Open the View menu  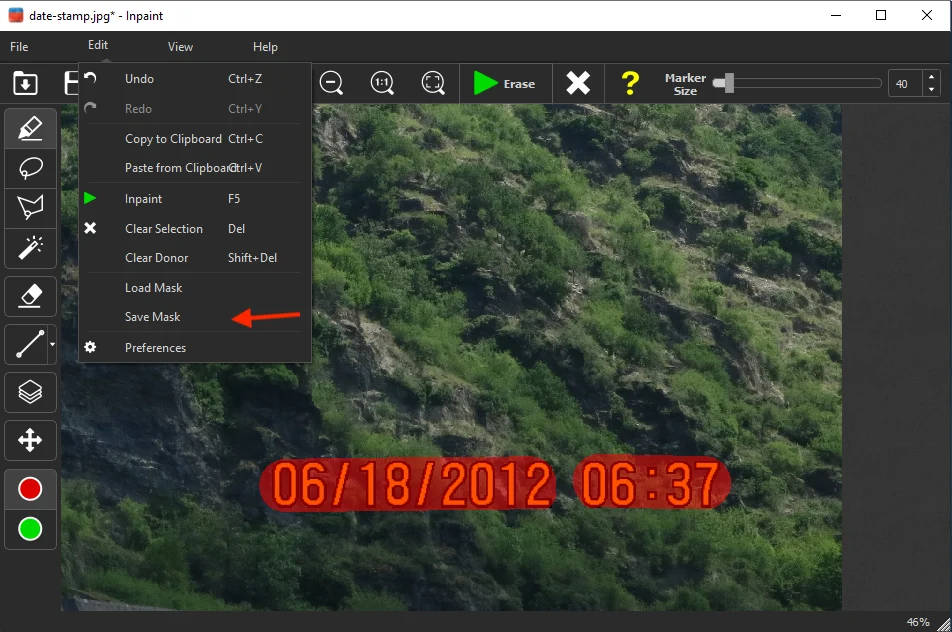(x=180, y=47)
